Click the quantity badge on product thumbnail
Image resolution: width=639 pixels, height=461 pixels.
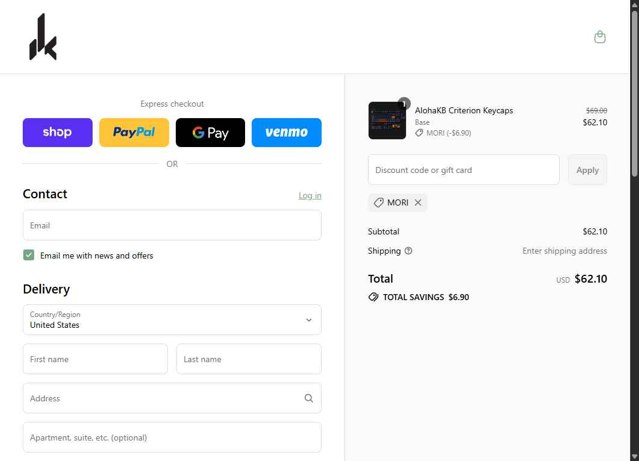coord(404,103)
